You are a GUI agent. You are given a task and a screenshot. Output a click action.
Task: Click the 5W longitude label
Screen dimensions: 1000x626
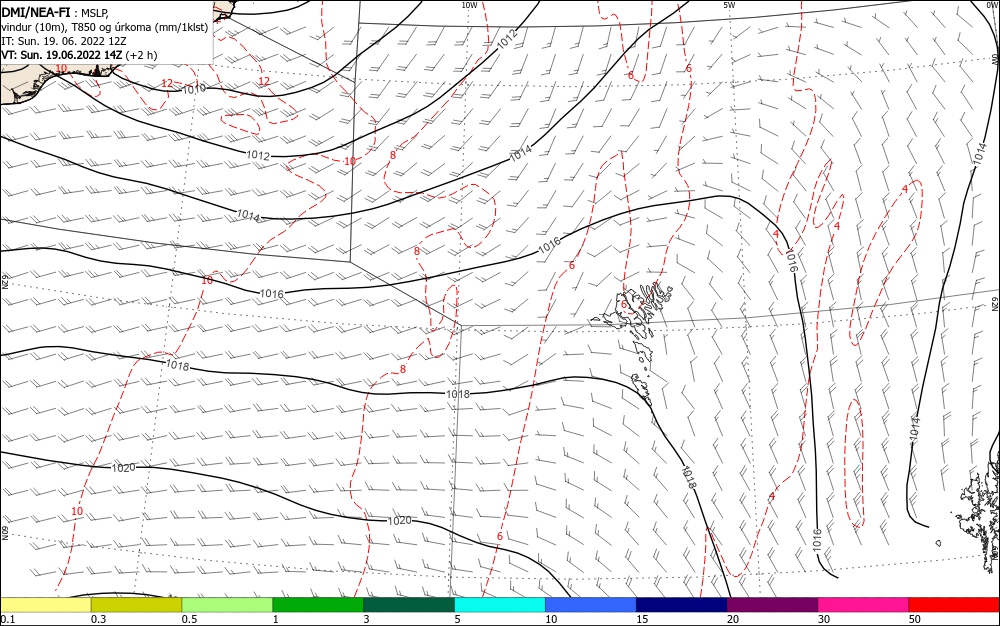(x=729, y=5)
